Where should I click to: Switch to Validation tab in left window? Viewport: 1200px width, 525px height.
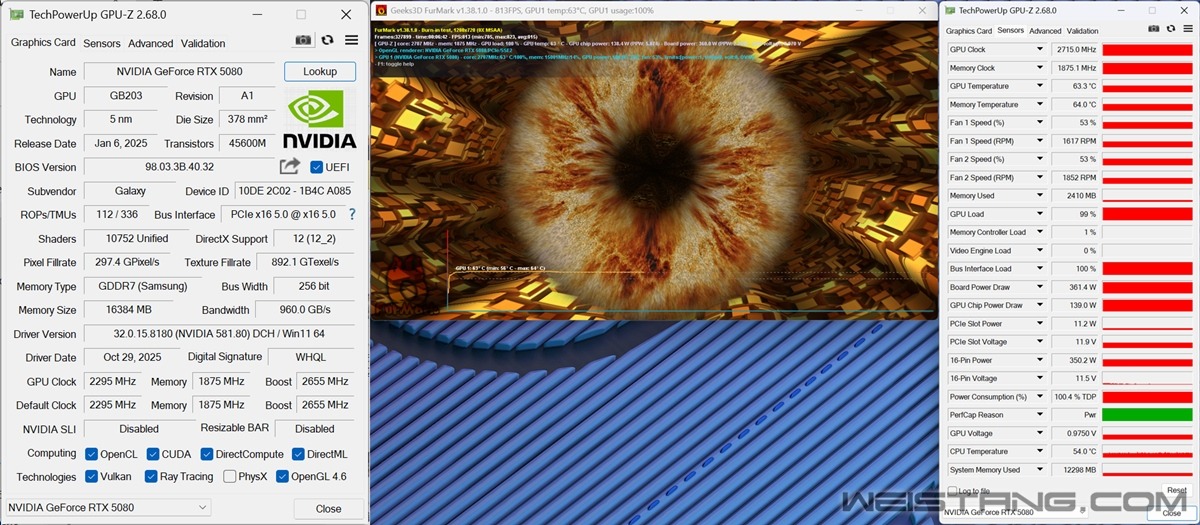tap(203, 43)
